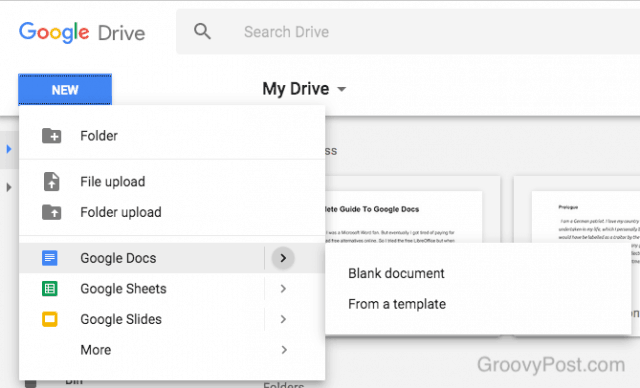
Task: Select From a template option
Action: (397, 304)
